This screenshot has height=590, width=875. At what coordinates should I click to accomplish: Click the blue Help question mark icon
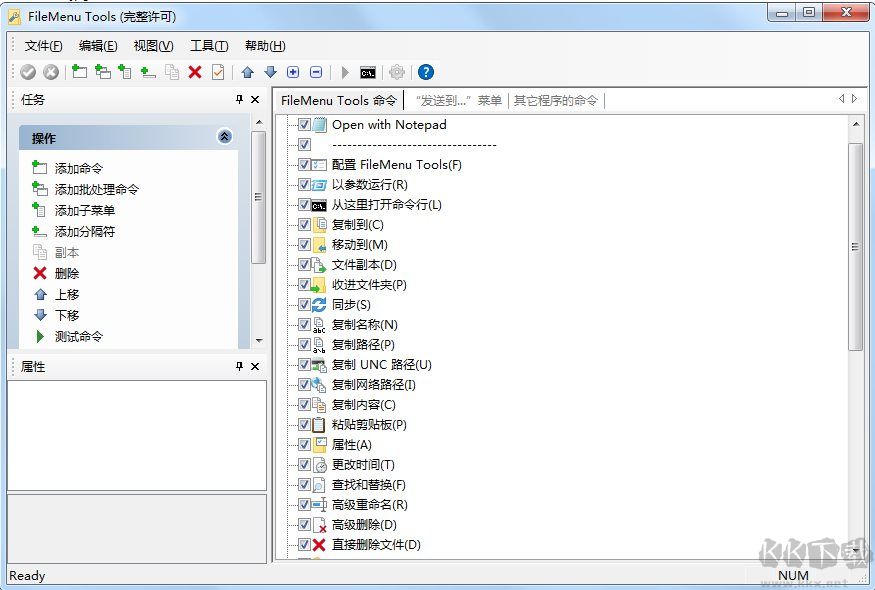[424, 72]
